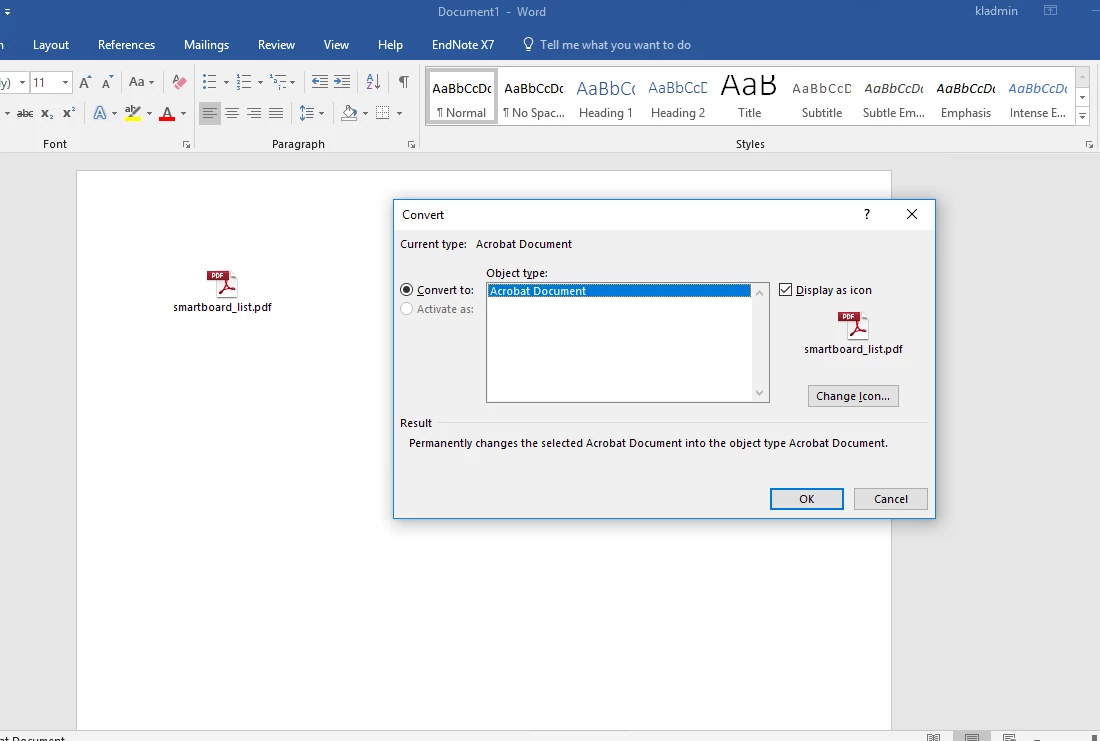Cancel the Convert dialog
The width and height of the screenshot is (1100, 741).
coord(891,499)
